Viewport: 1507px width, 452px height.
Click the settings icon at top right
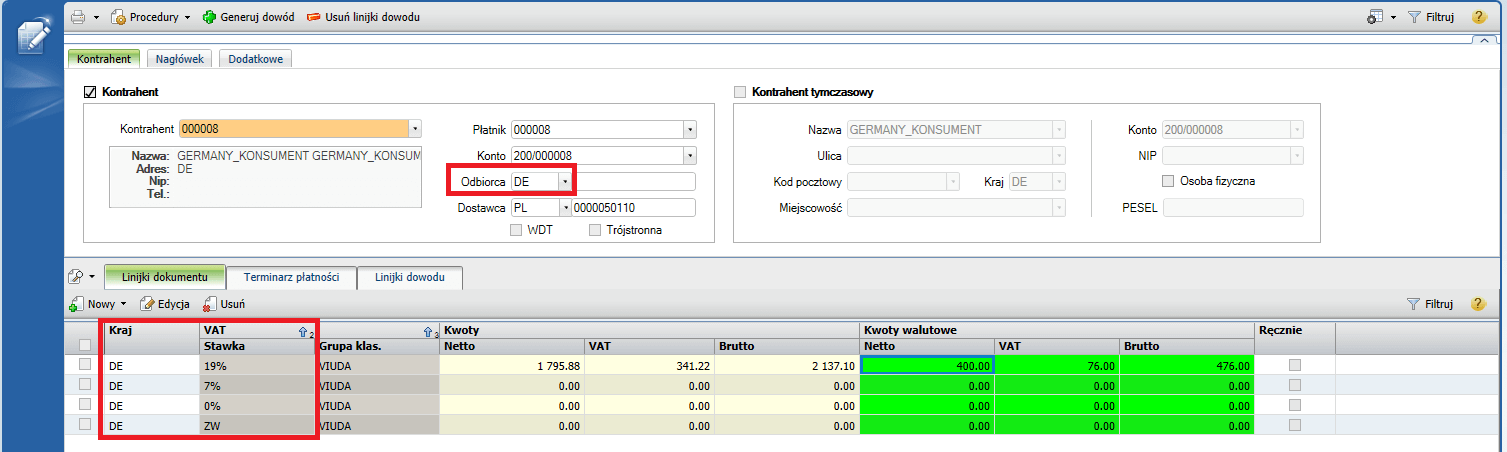click(1375, 17)
